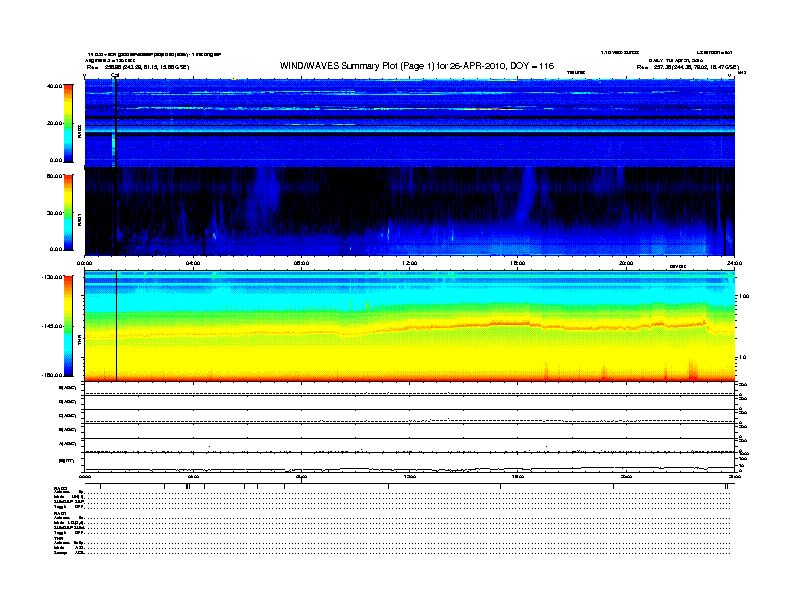Click the RAD2 color scale bar

coord(68,123)
